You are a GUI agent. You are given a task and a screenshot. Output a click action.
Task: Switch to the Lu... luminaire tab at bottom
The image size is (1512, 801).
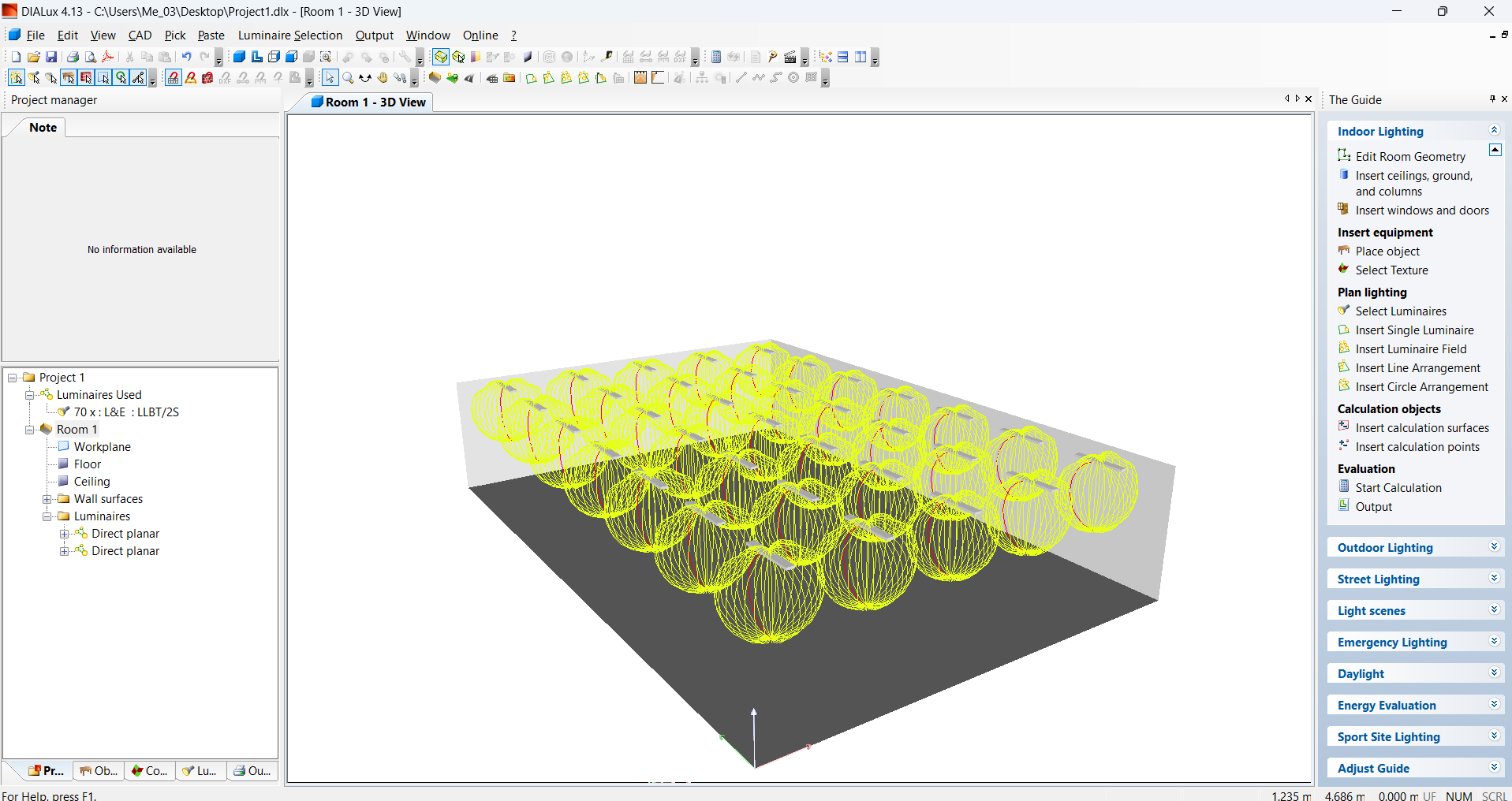click(x=200, y=771)
